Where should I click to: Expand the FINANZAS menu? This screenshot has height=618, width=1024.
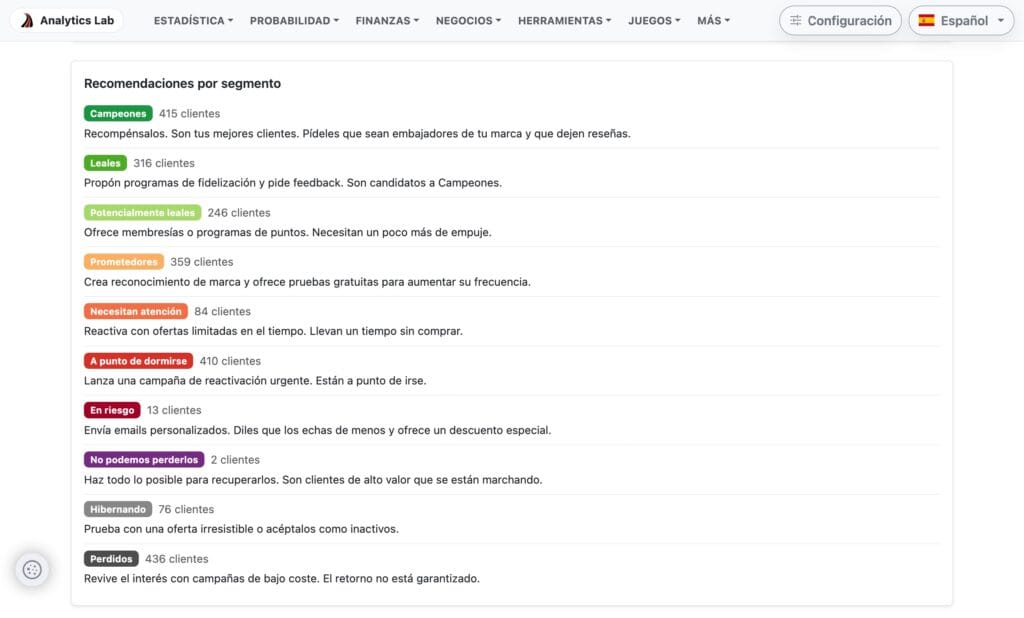(x=387, y=20)
